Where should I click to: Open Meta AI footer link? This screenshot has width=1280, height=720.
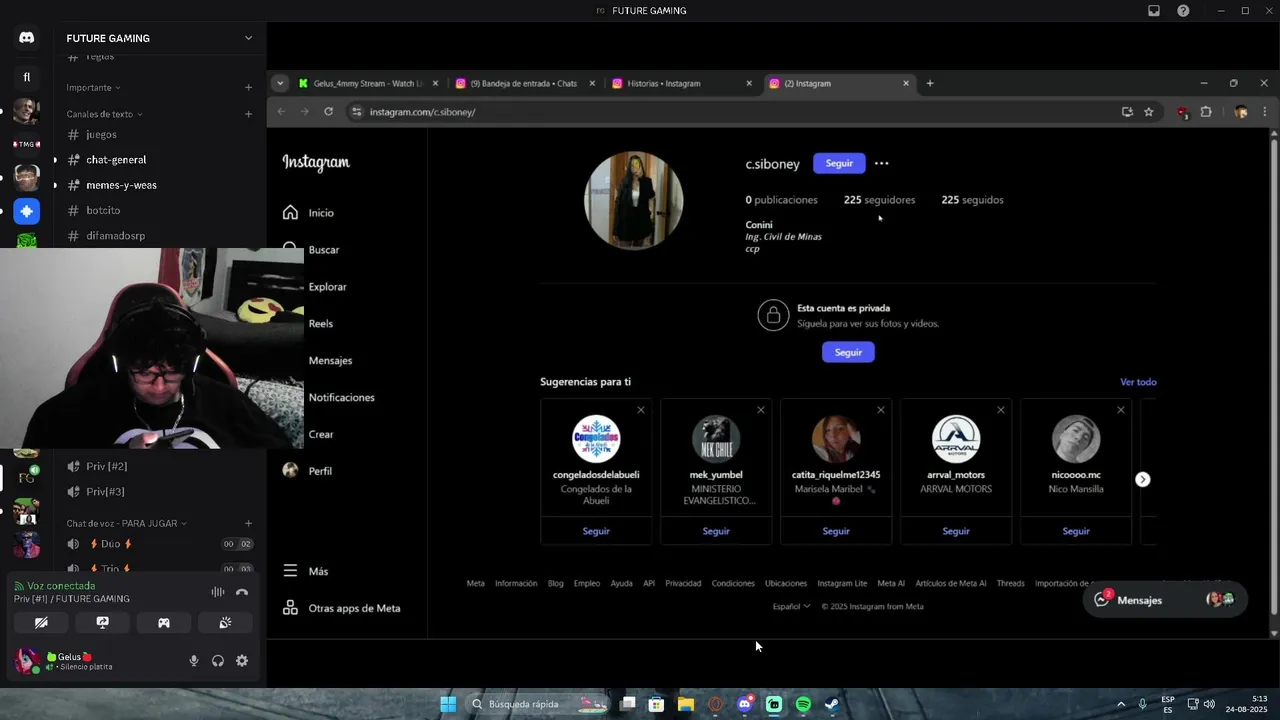[x=891, y=583]
